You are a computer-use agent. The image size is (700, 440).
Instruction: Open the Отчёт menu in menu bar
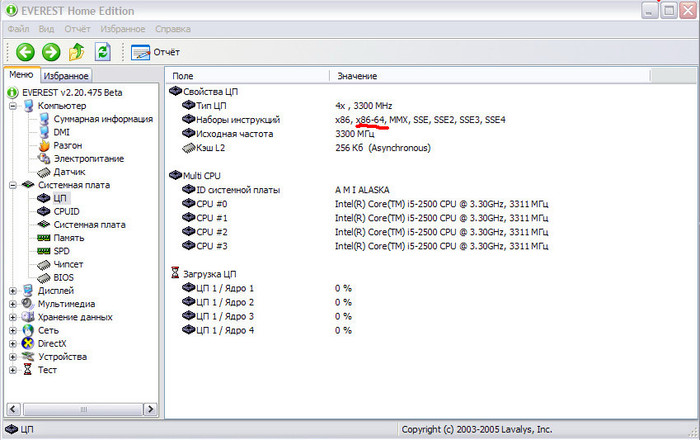pos(77,29)
